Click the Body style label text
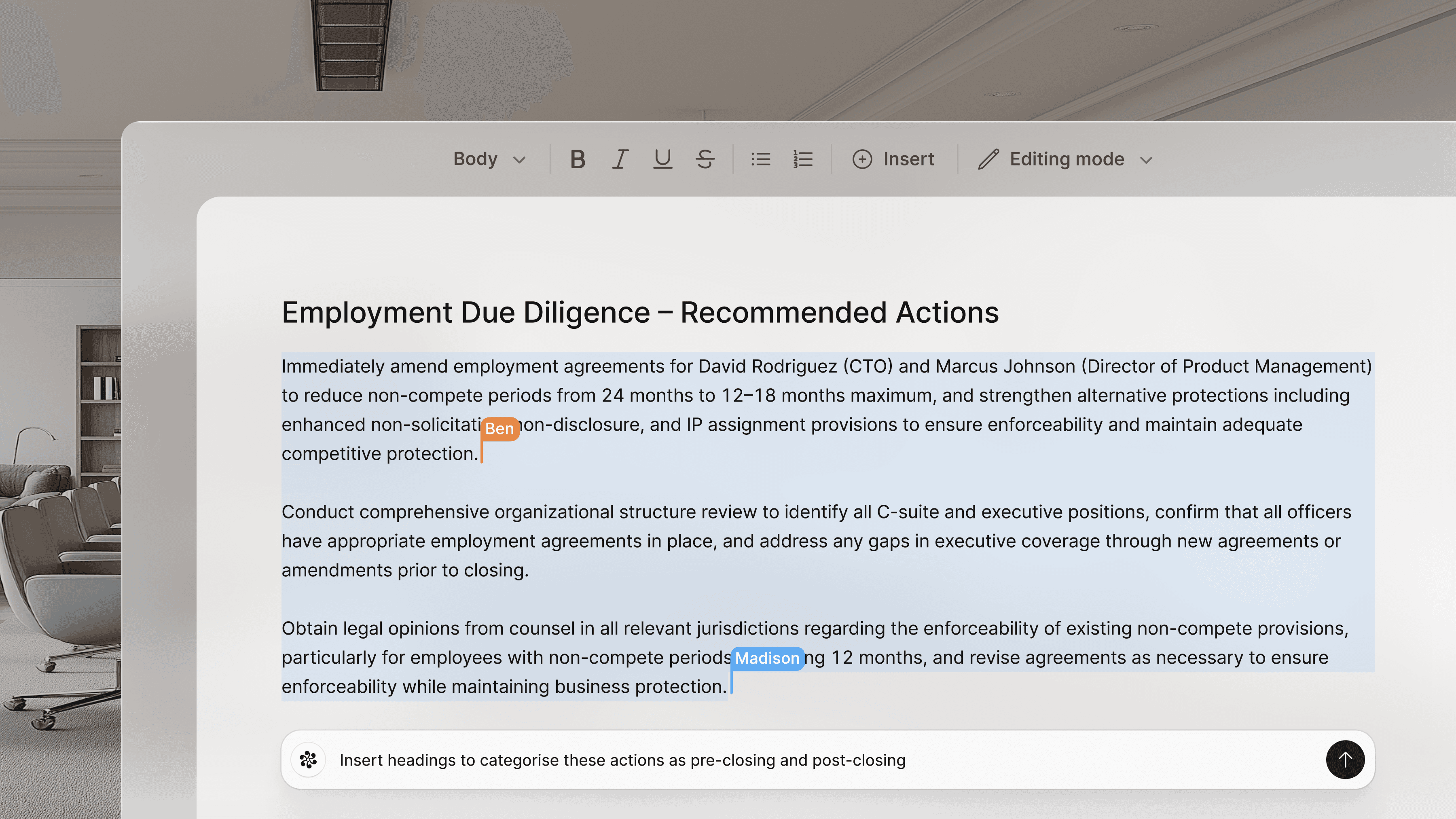1456x819 pixels. [x=475, y=159]
